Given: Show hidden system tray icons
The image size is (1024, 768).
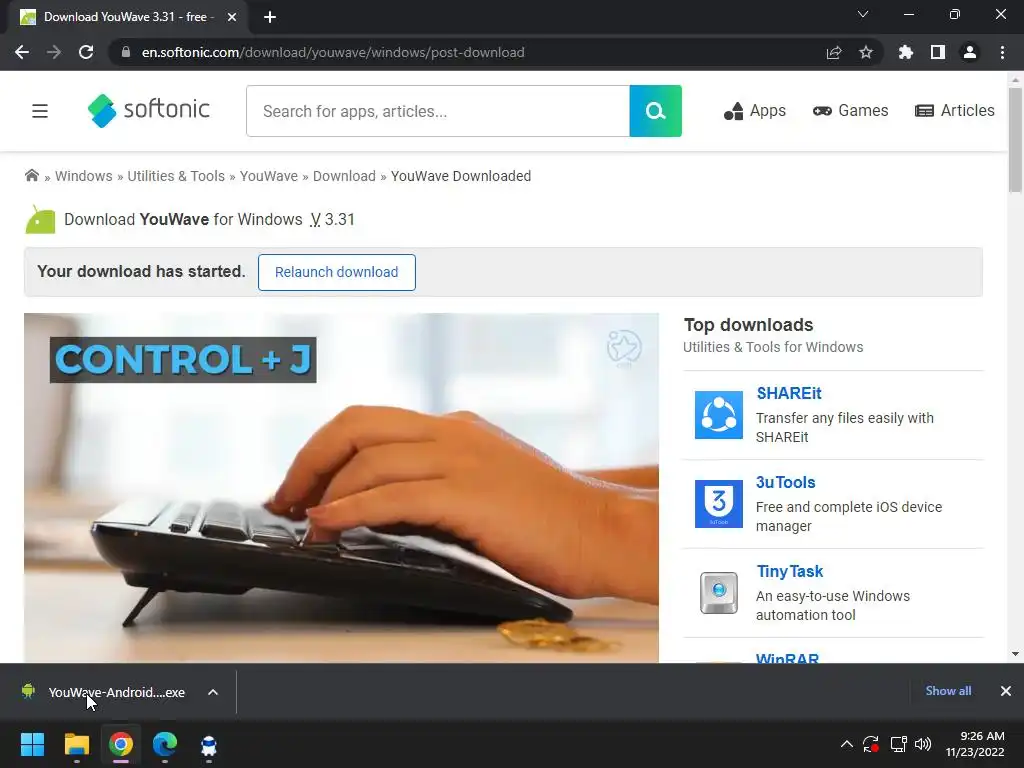Looking at the screenshot, I should (x=846, y=744).
